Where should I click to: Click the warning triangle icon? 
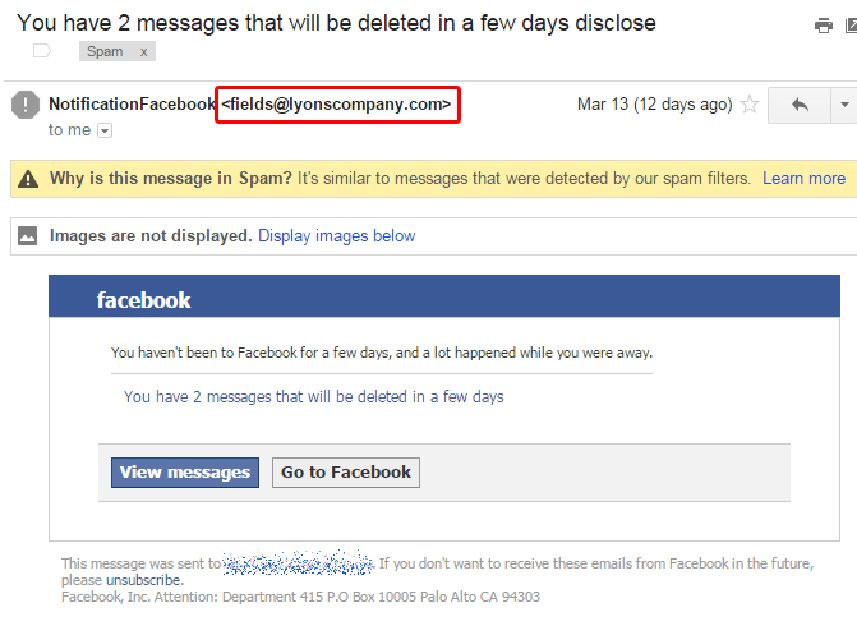click(28, 179)
